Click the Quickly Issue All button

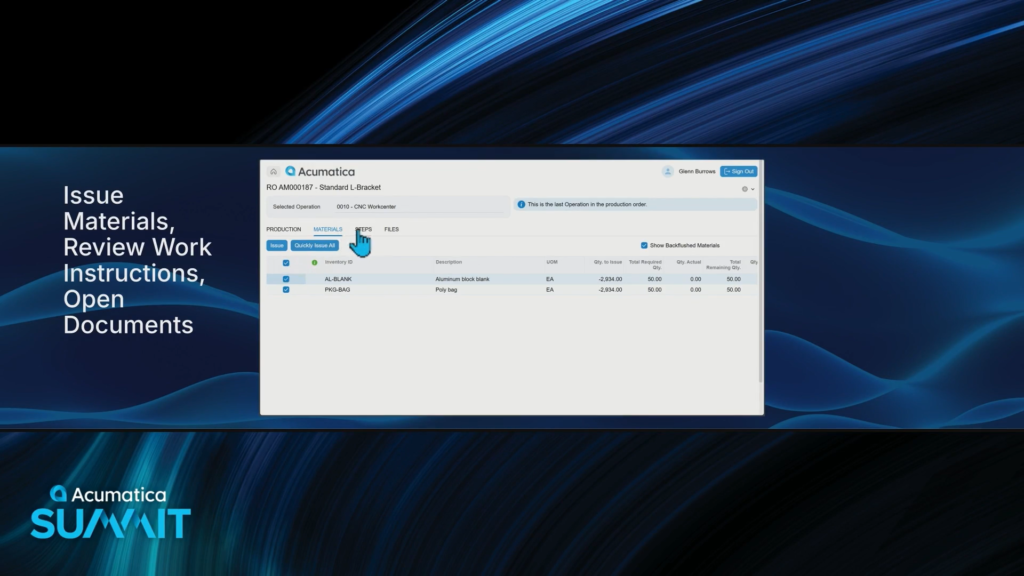tap(315, 245)
